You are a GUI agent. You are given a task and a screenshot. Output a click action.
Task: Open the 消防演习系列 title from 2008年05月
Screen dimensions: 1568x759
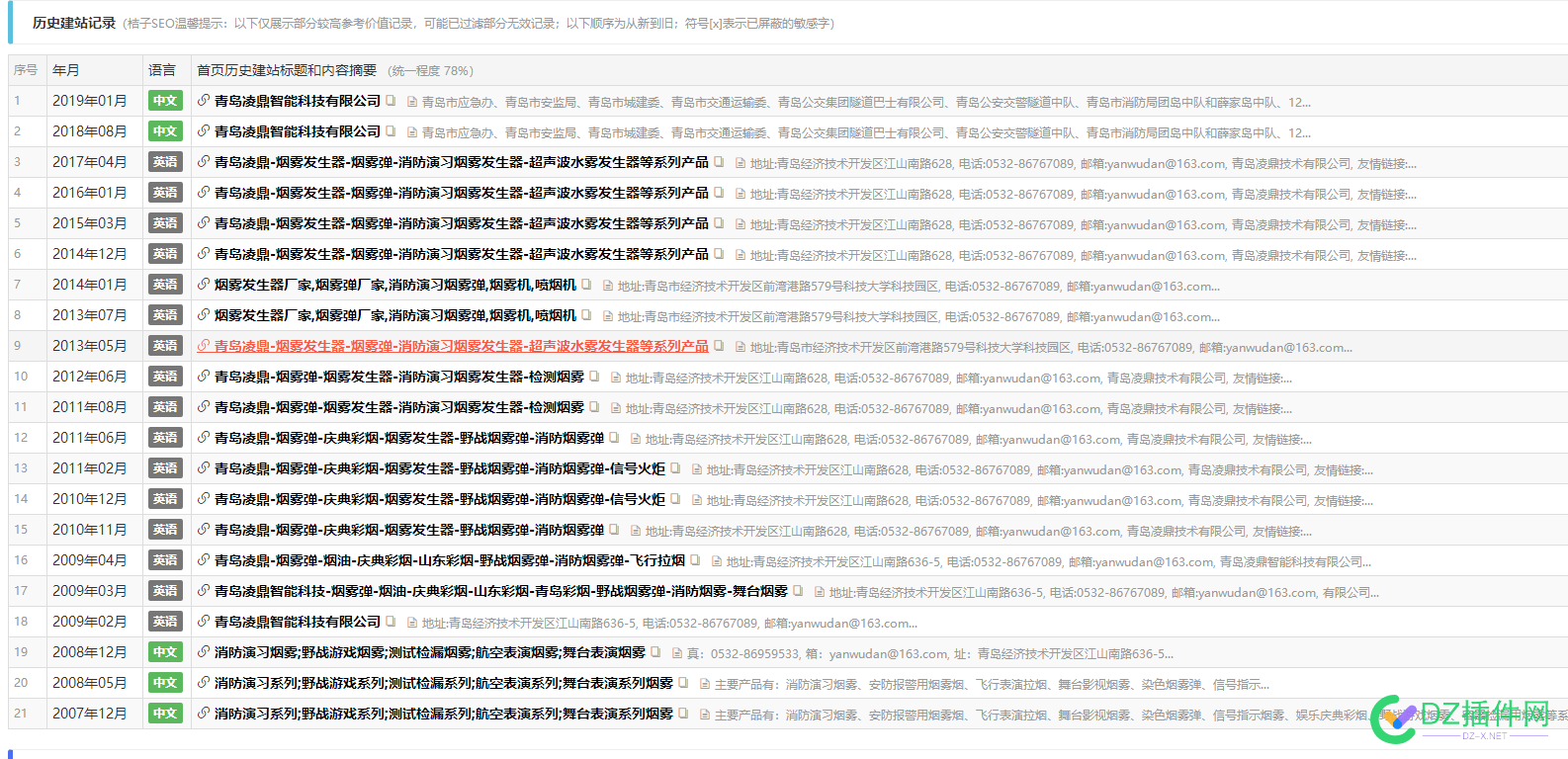coord(444,683)
